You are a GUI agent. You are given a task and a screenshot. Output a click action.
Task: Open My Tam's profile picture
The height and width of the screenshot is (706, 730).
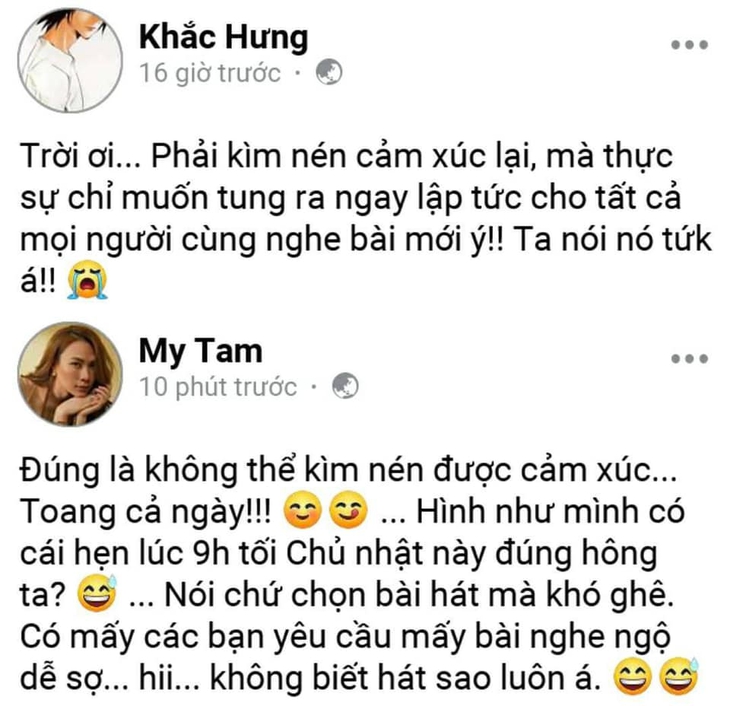(x=70, y=374)
